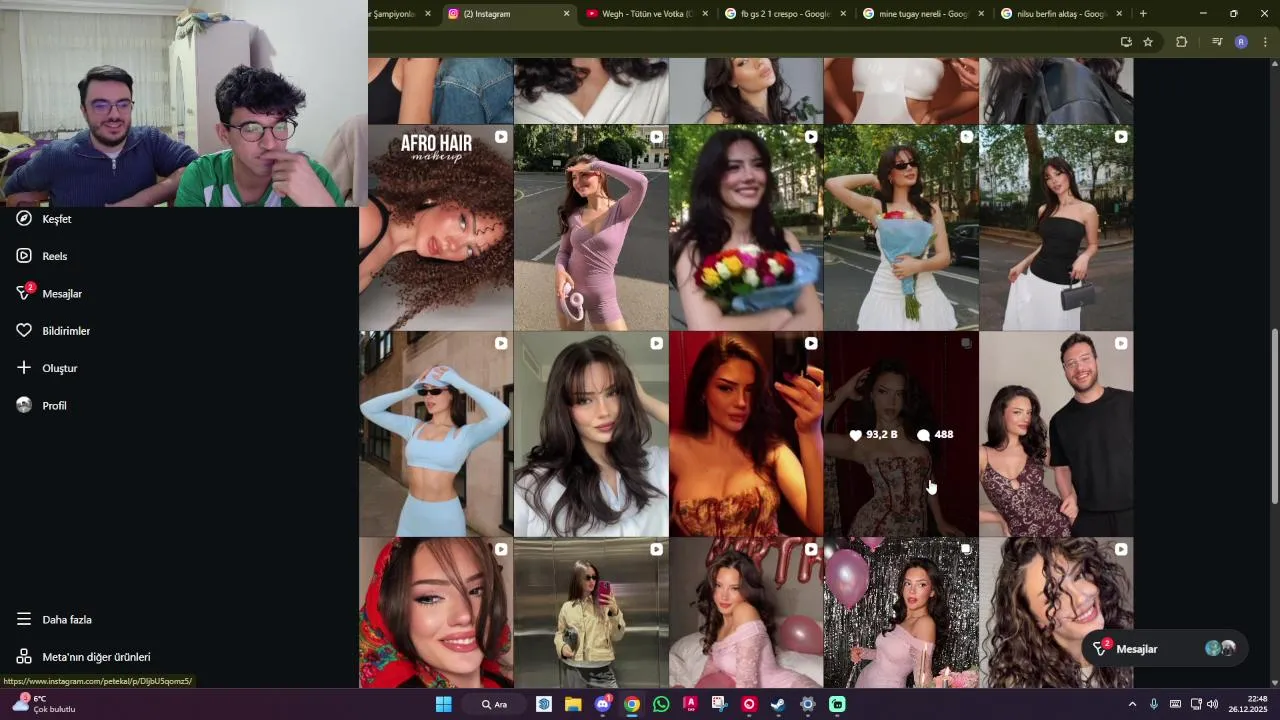The width and height of the screenshot is (1280, 720).
Task: Click taskbar Ara search box
Action: [494, 704]
